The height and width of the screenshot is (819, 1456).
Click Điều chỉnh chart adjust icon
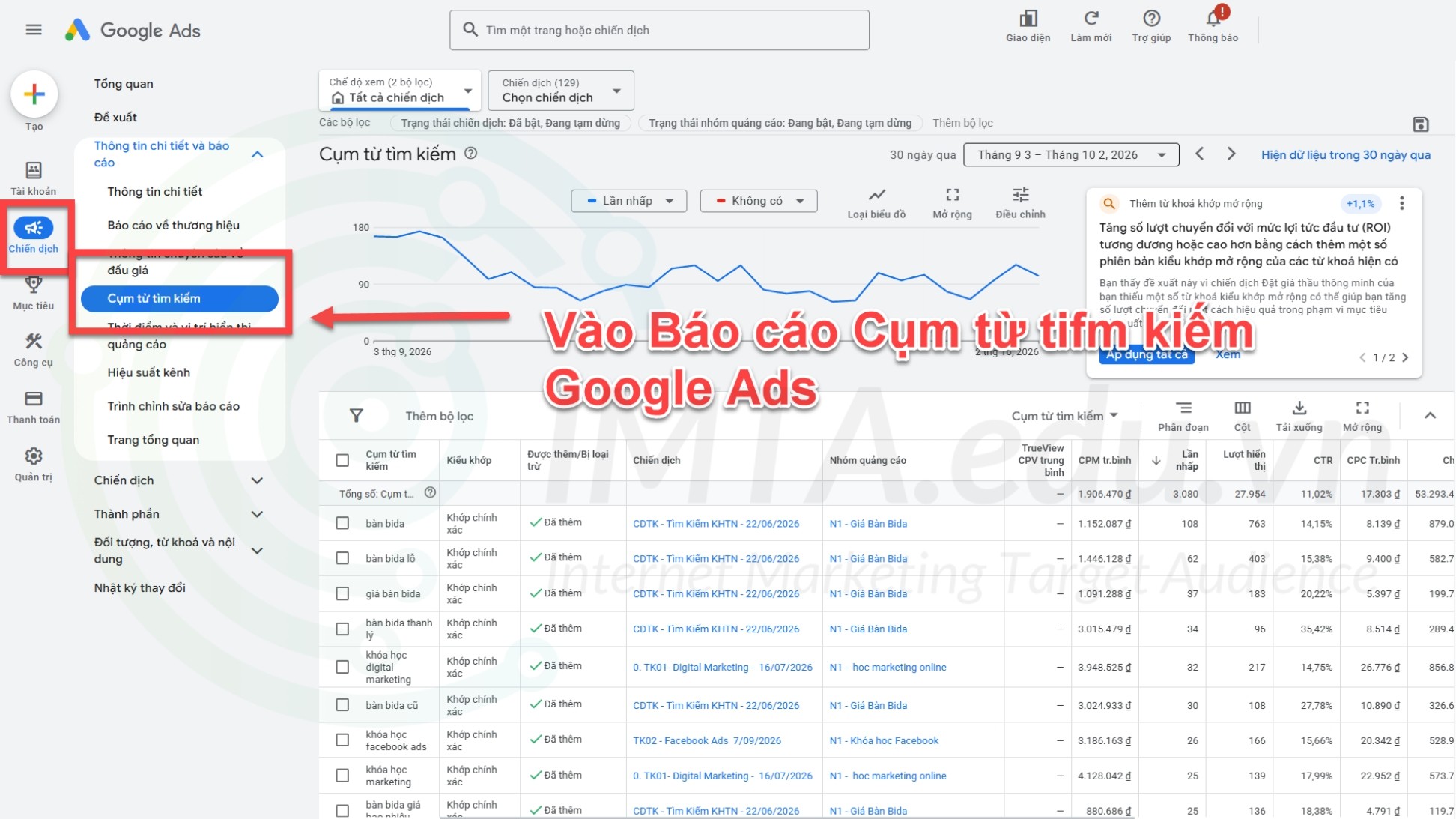(1020, 196)
